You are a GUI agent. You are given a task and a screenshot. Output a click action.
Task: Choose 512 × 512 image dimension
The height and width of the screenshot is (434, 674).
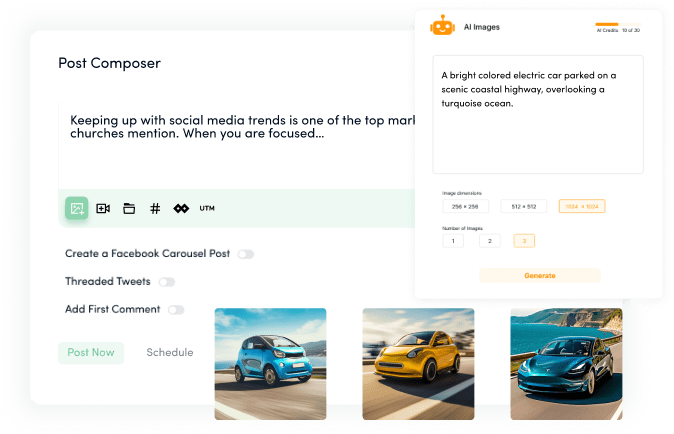pyautogui.click(x=523, y=207)
